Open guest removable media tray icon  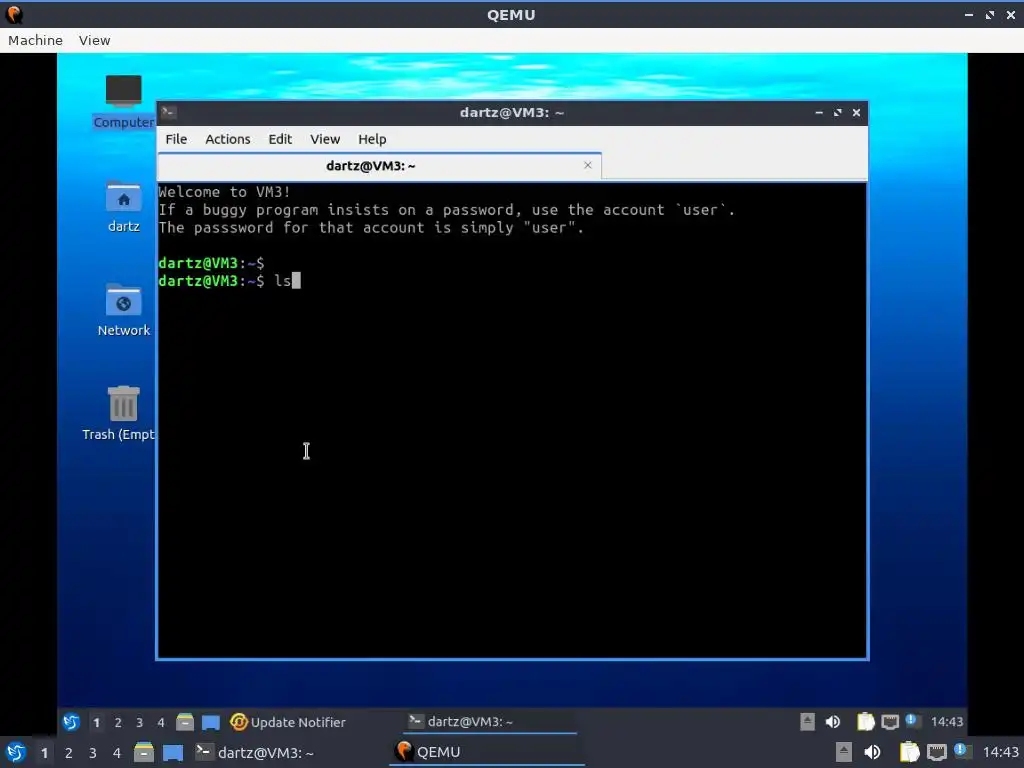[x=807, y=722]
